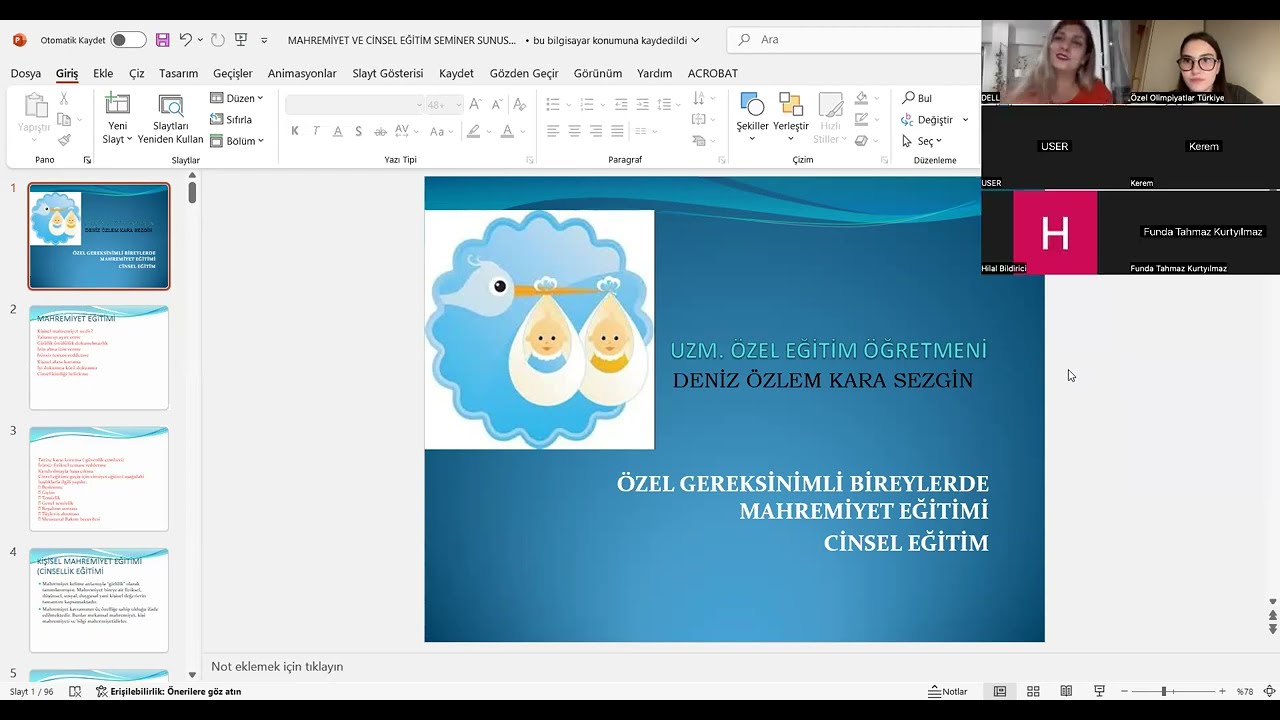Screen dimensions: 1280x720
Task: Click the increase font size icon
Action: click(x=475, y=104)
